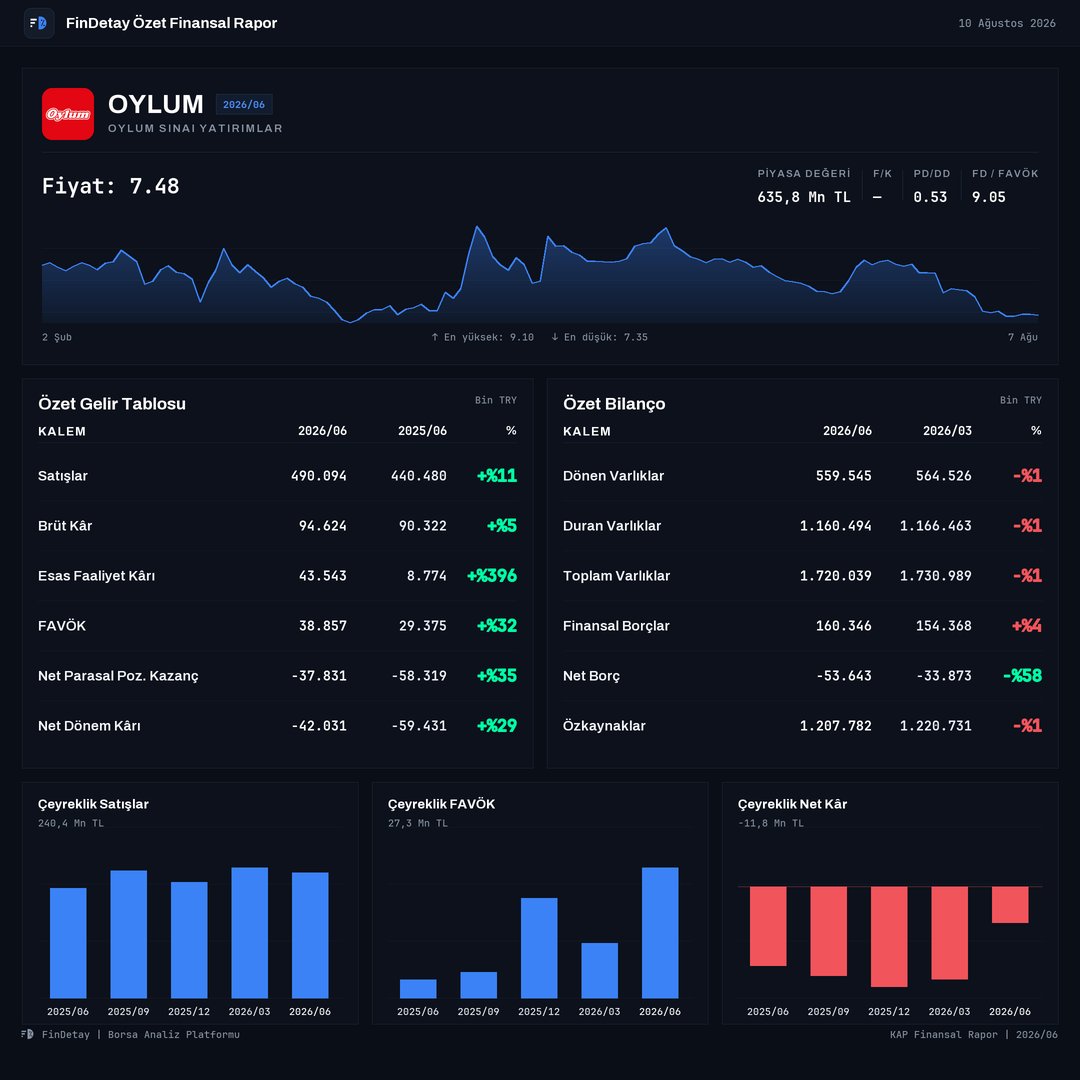Click the 'Çeyreklik Net Kâr' chart title
Screen dimensions: 1080x1080
pyautogui.click(x=792, y=804)
